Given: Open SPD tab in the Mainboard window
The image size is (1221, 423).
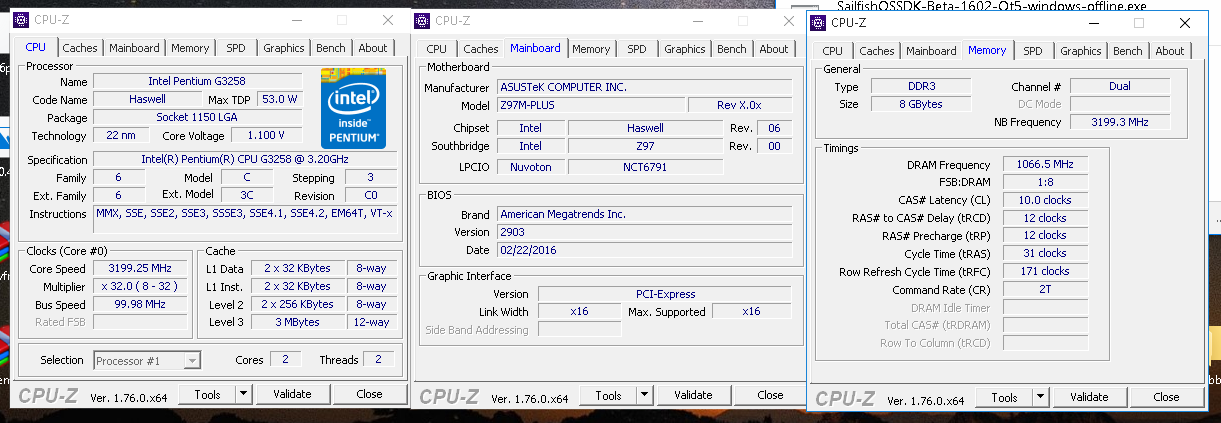Looking at the screenshot, I should (636, 49).
